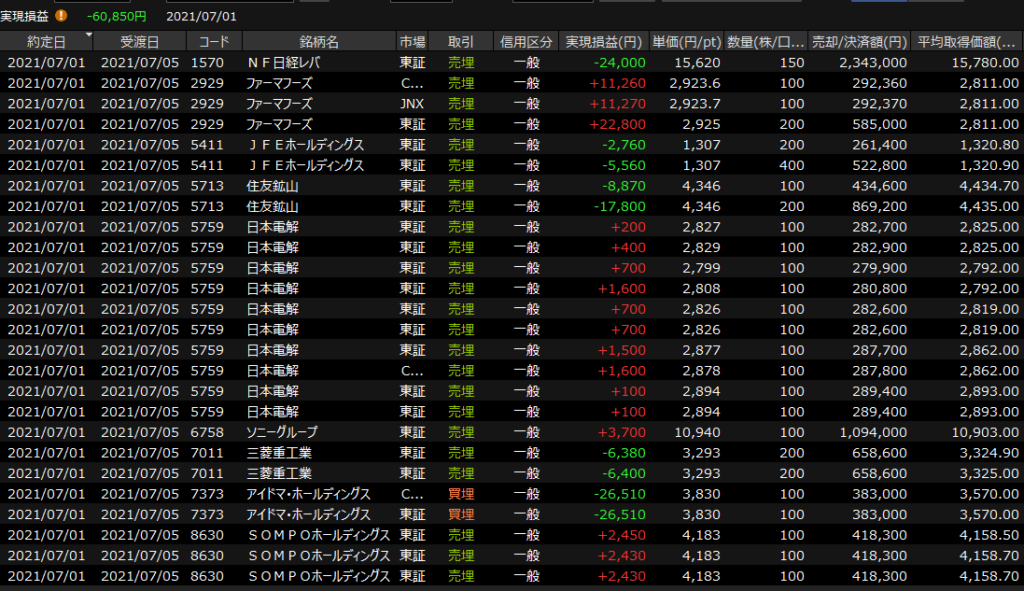The height and width of the screenshot is (591, 1024).
Task: Click the 銘柄名 column header
Action: coord(318,42)
